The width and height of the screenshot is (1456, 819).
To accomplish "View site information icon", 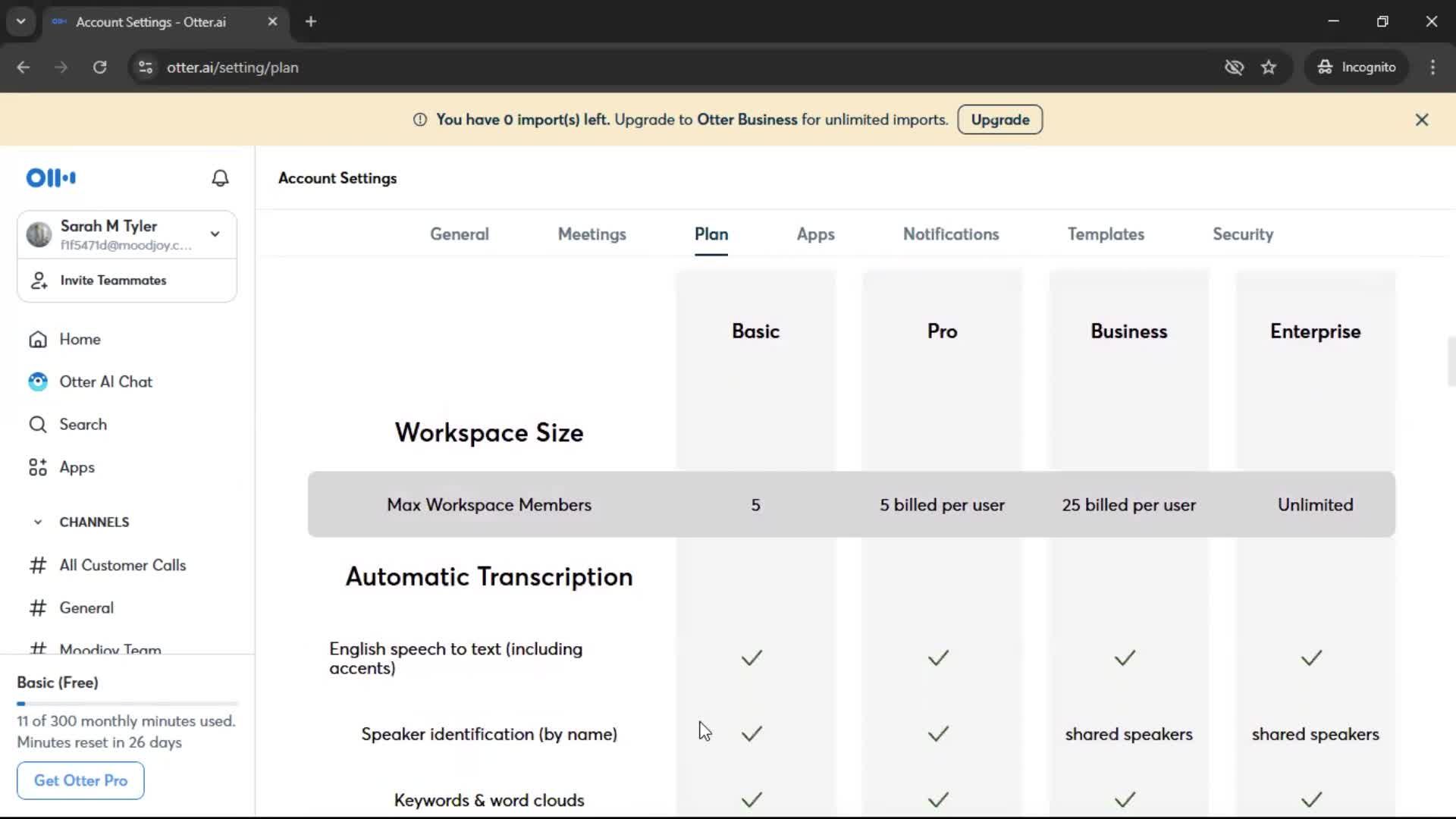I will tap(146, 67).
